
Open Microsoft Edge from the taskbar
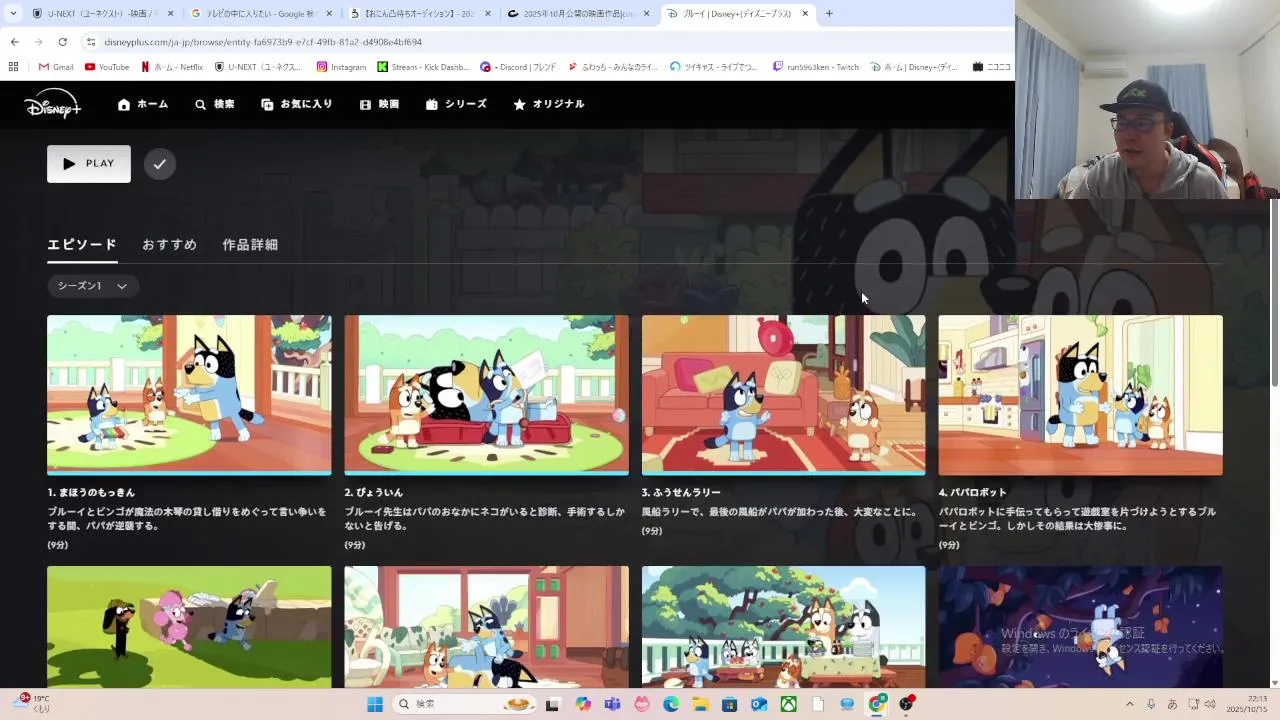(x=671, y=704)
